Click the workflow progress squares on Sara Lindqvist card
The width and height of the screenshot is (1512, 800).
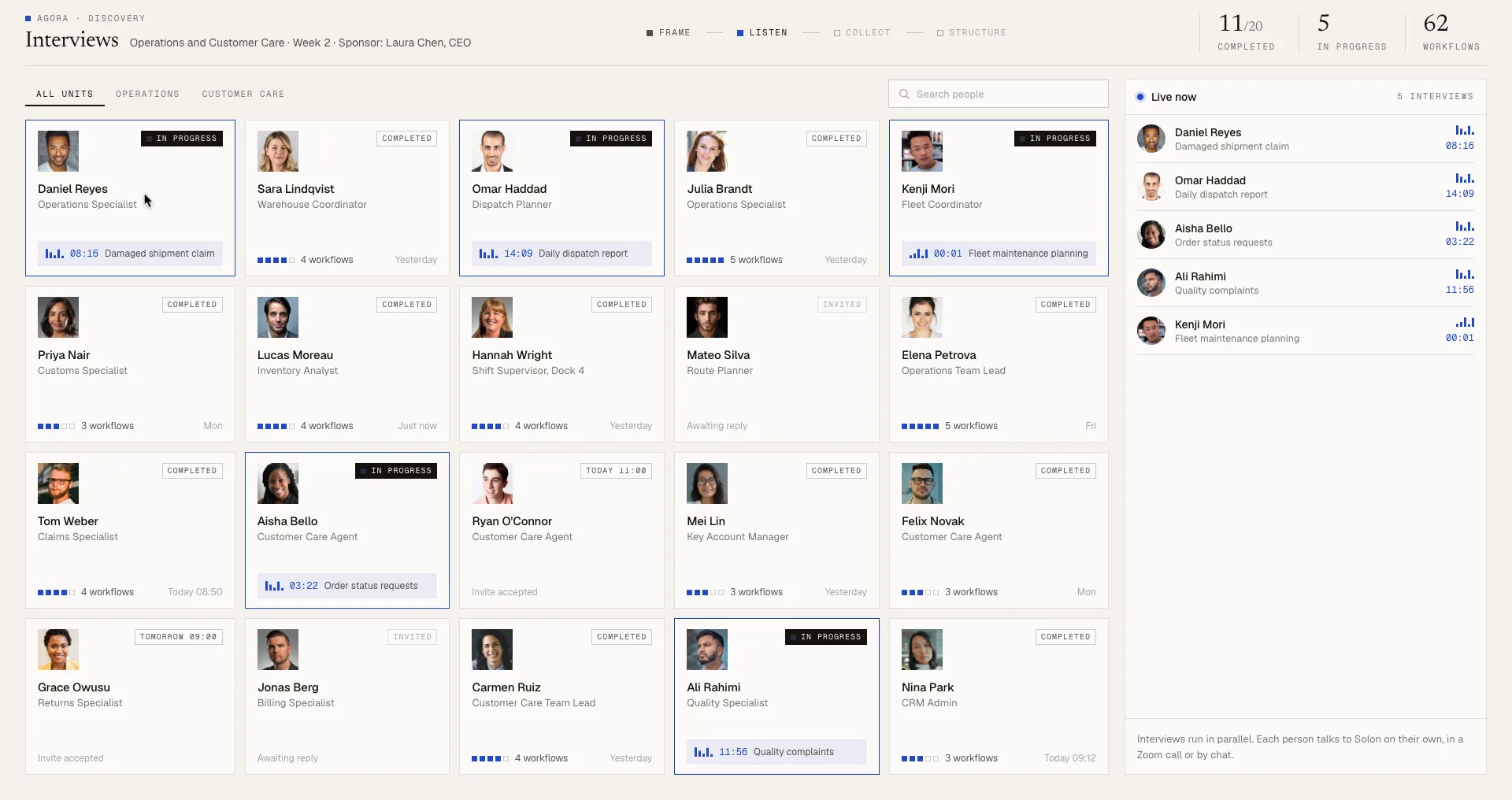pyautogui.click(x=276, y=260)
